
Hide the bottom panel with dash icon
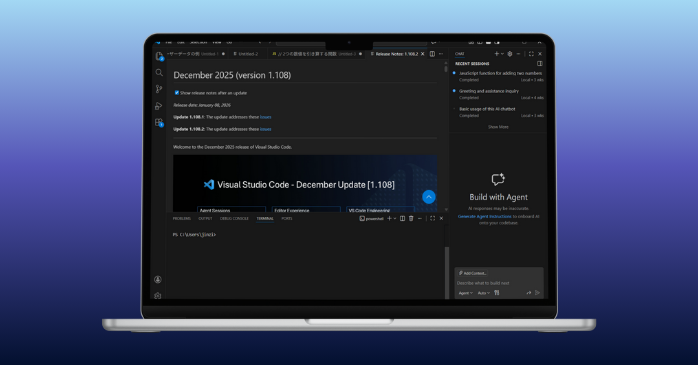(x=420, y=219)
